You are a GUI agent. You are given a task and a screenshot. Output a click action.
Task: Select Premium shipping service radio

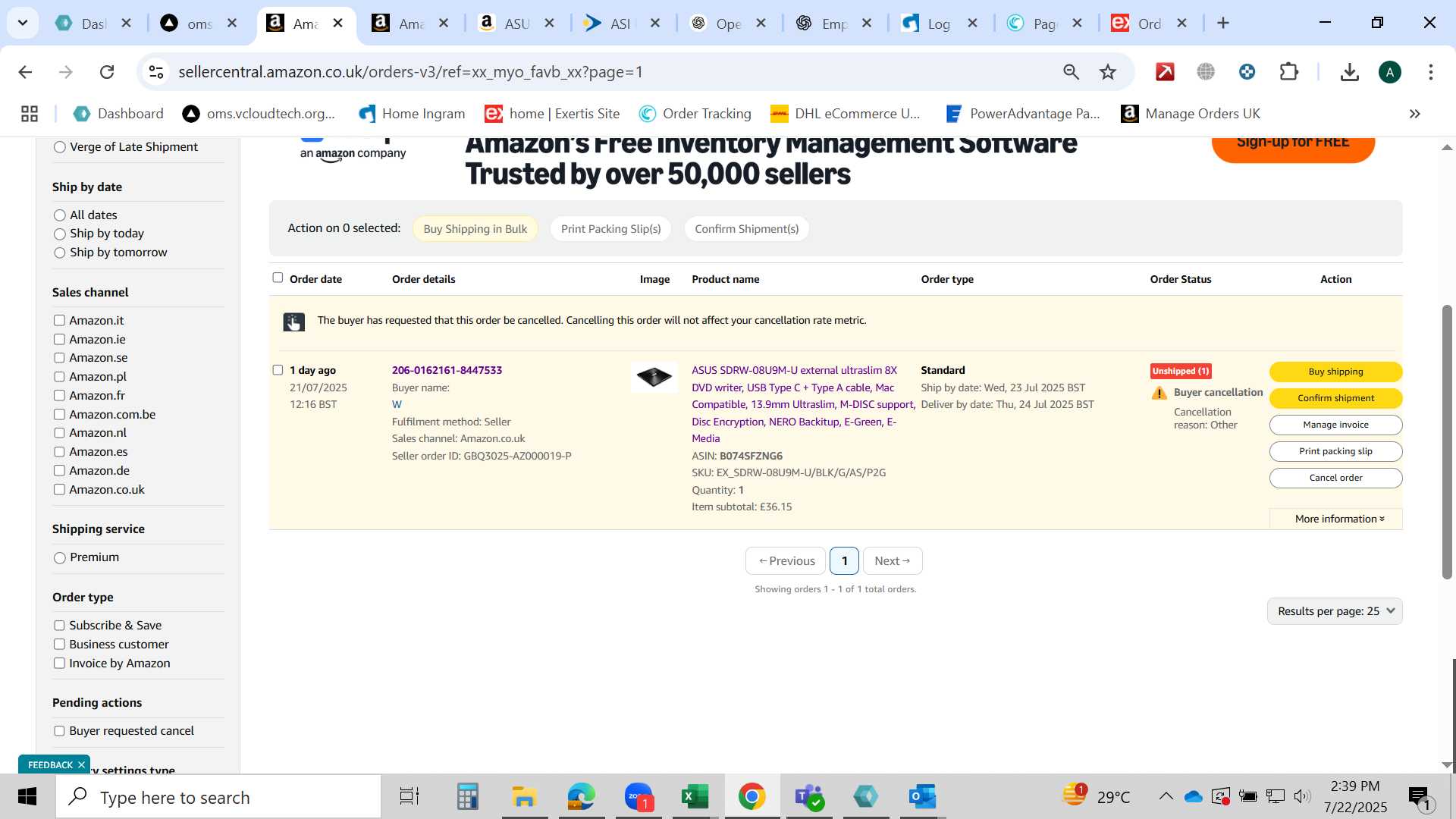coord(60,558)
